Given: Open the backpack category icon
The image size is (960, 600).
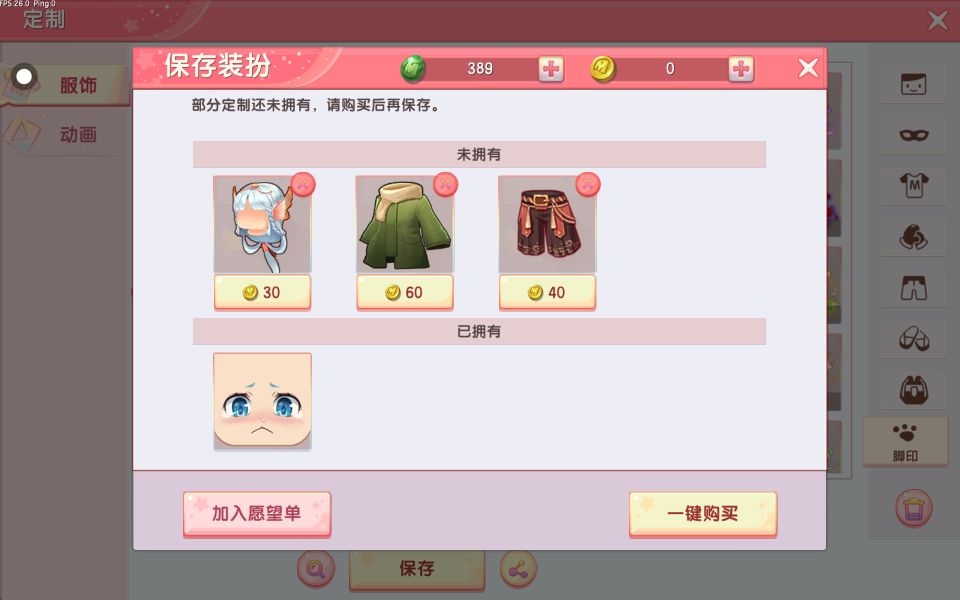Looking at the screenshot, I should click(x=913, y=390).
